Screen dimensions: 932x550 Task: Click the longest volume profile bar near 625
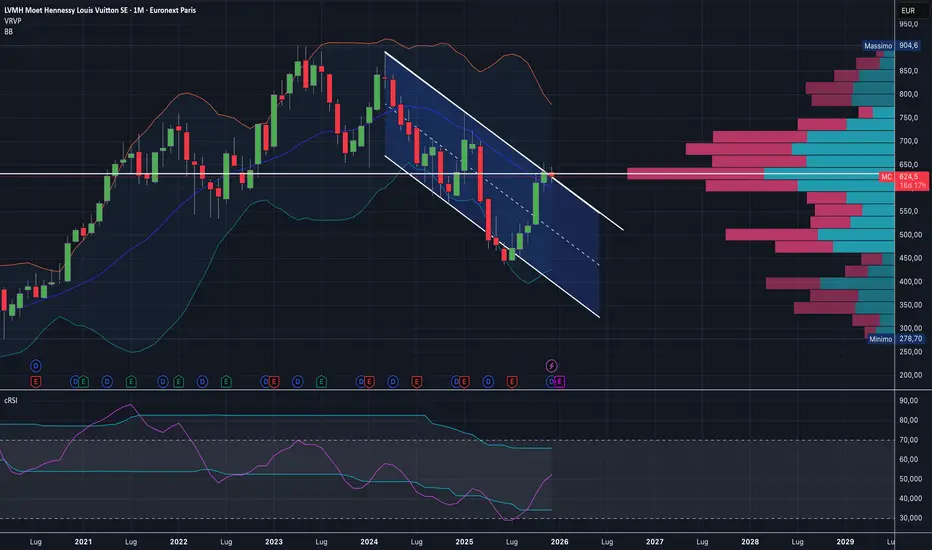point(761,174)
